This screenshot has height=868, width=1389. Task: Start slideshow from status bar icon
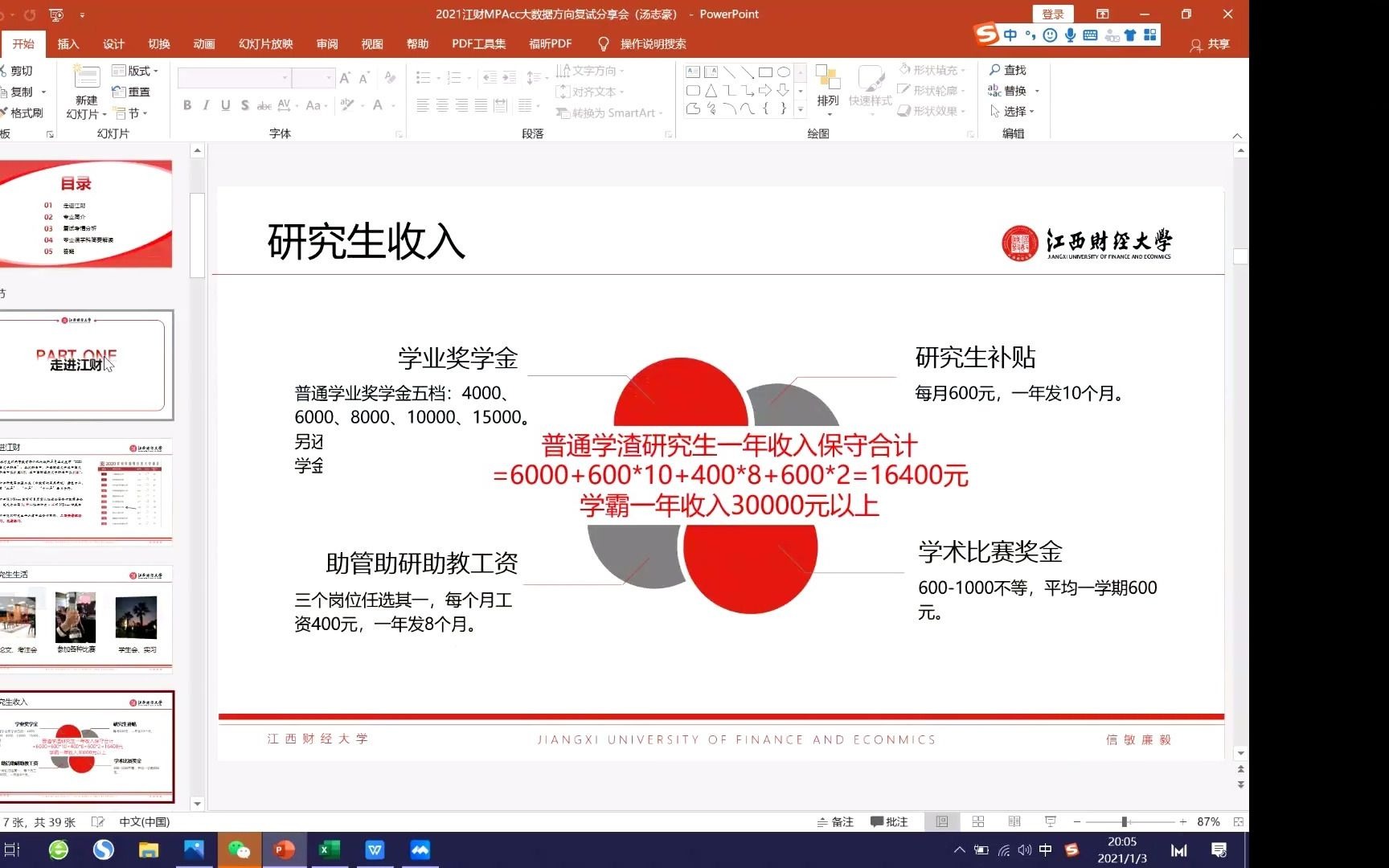pyautogui.click(x=1051, y=821)
